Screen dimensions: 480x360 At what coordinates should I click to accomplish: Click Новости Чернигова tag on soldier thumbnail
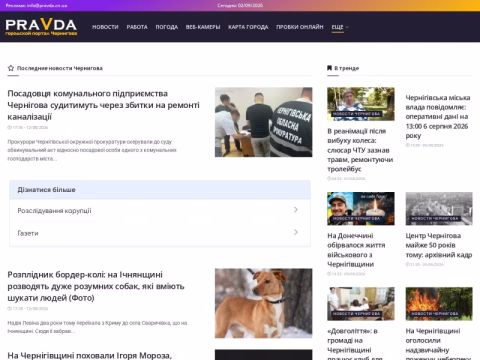tap(356, 219)
